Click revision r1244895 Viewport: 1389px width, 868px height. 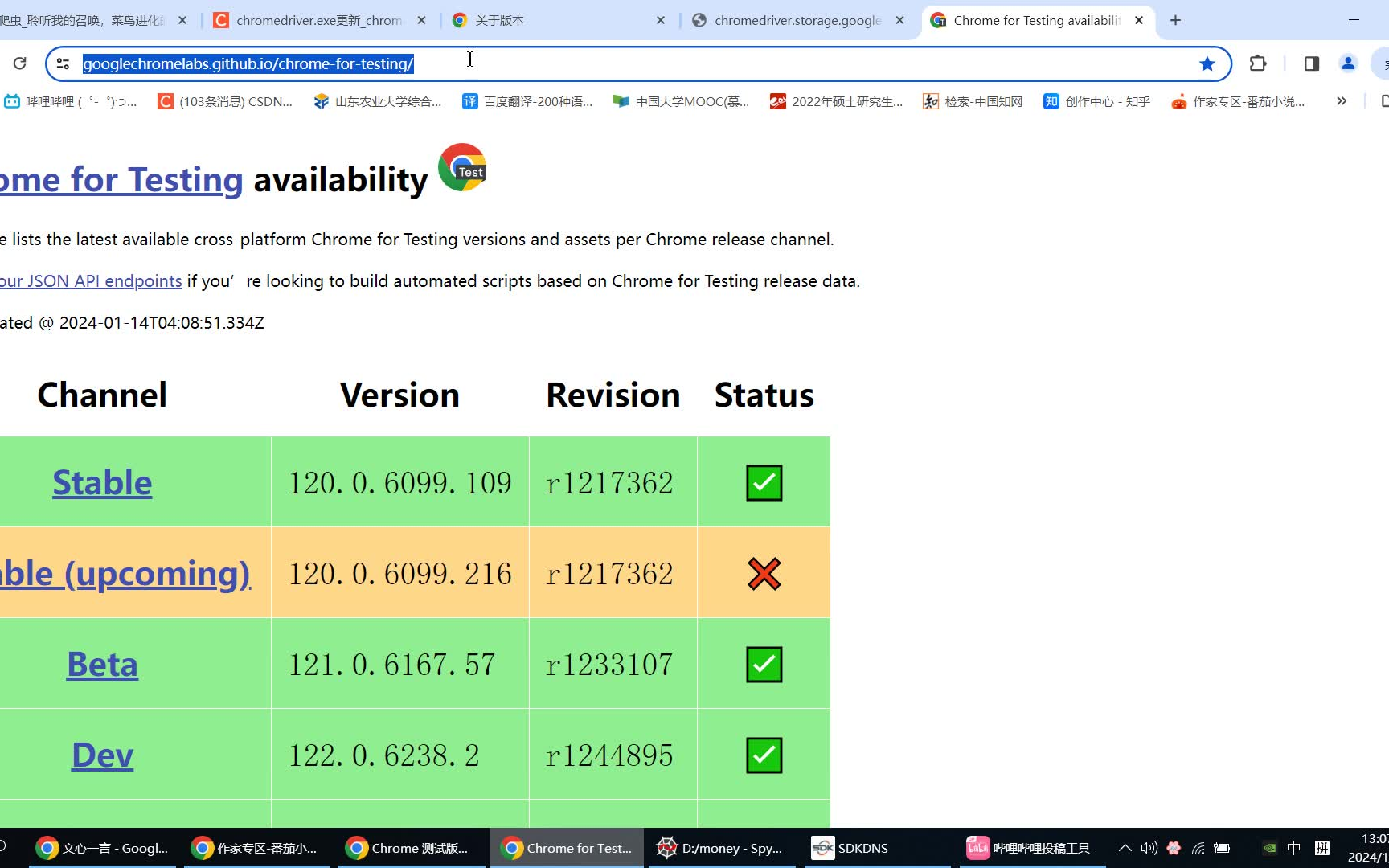(x=609, y=755)
